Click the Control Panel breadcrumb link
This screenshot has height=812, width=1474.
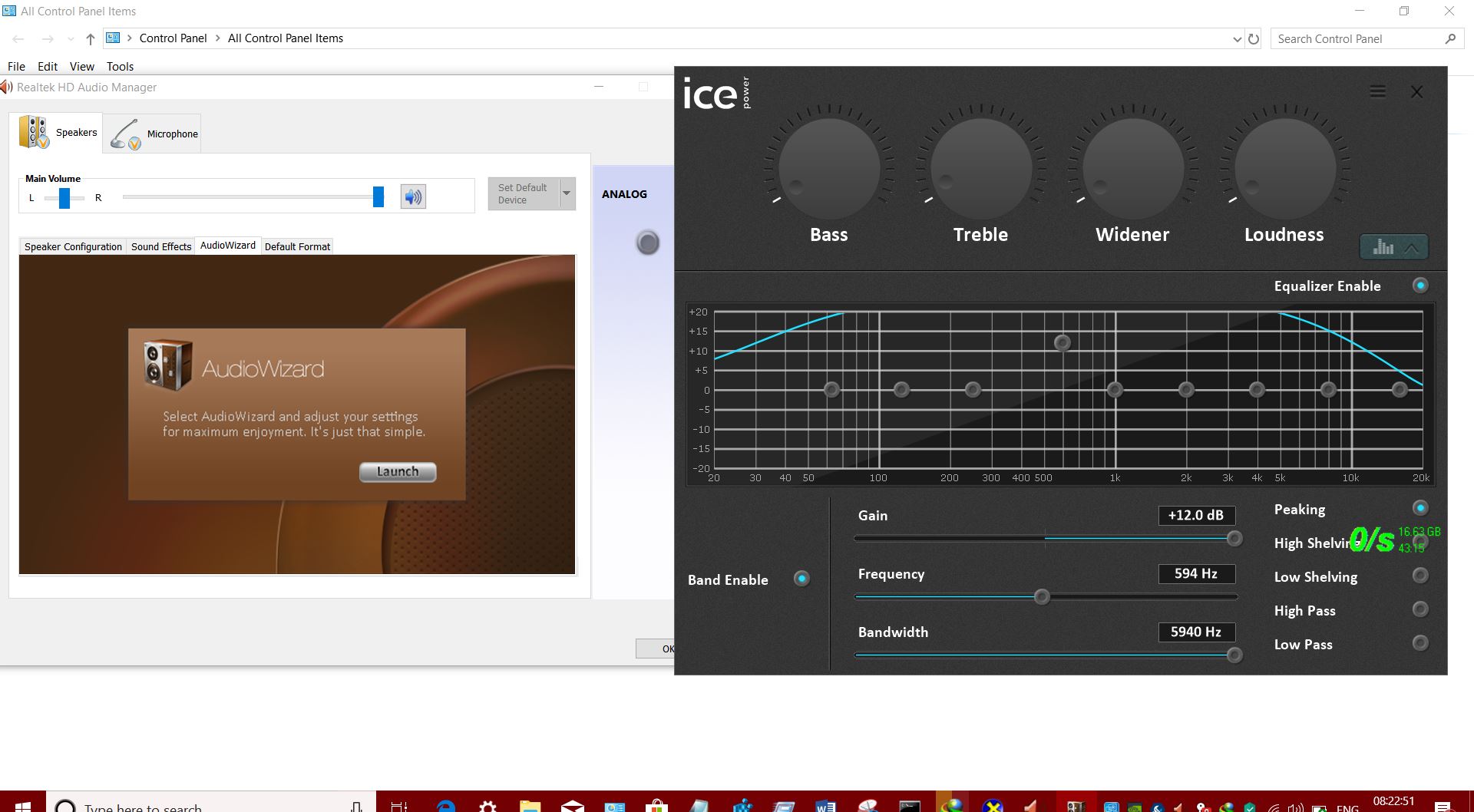(173, 38)
